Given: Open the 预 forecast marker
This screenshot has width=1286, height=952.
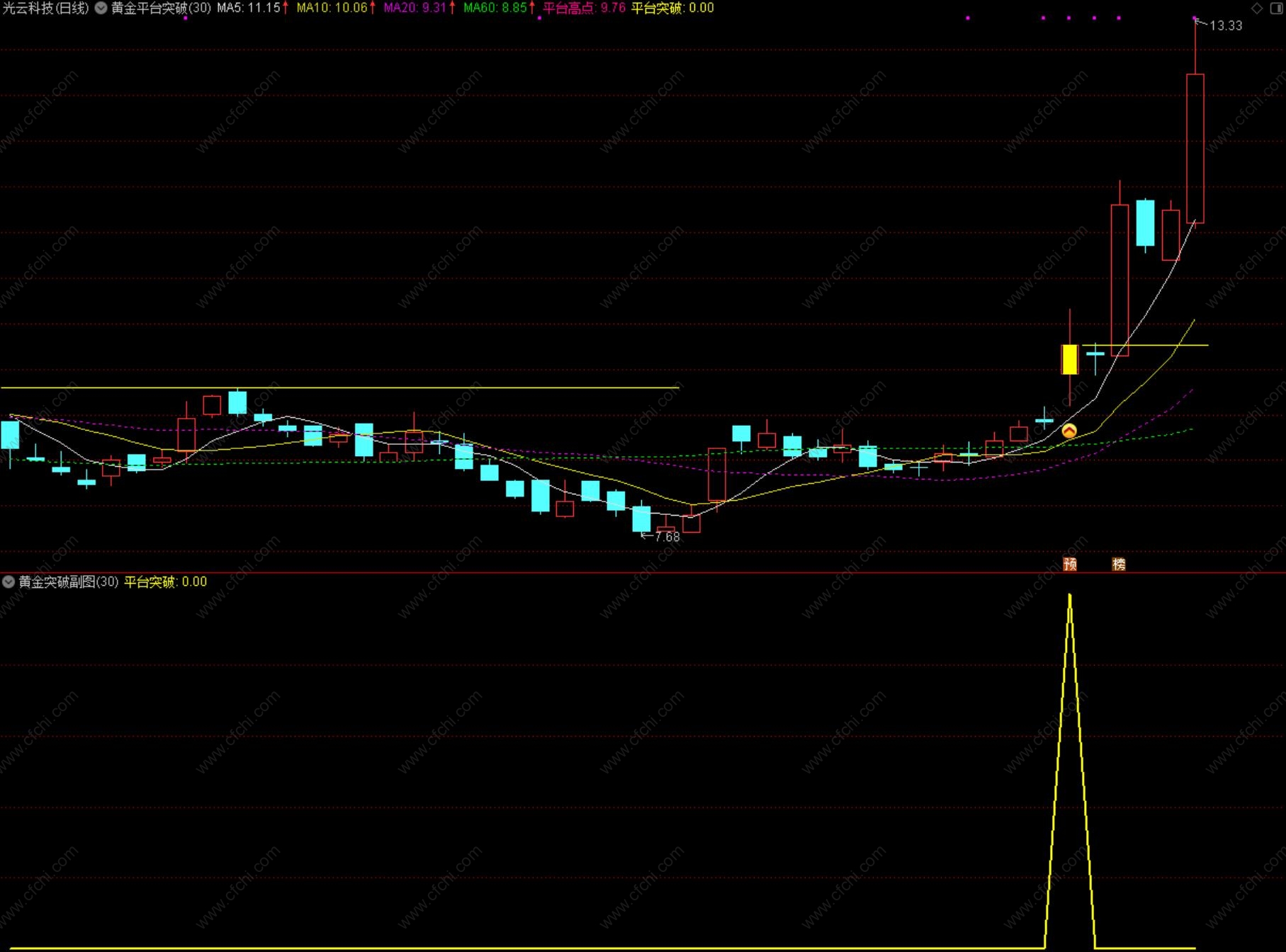Looking at the screenshot, I should coord(1070,564).
